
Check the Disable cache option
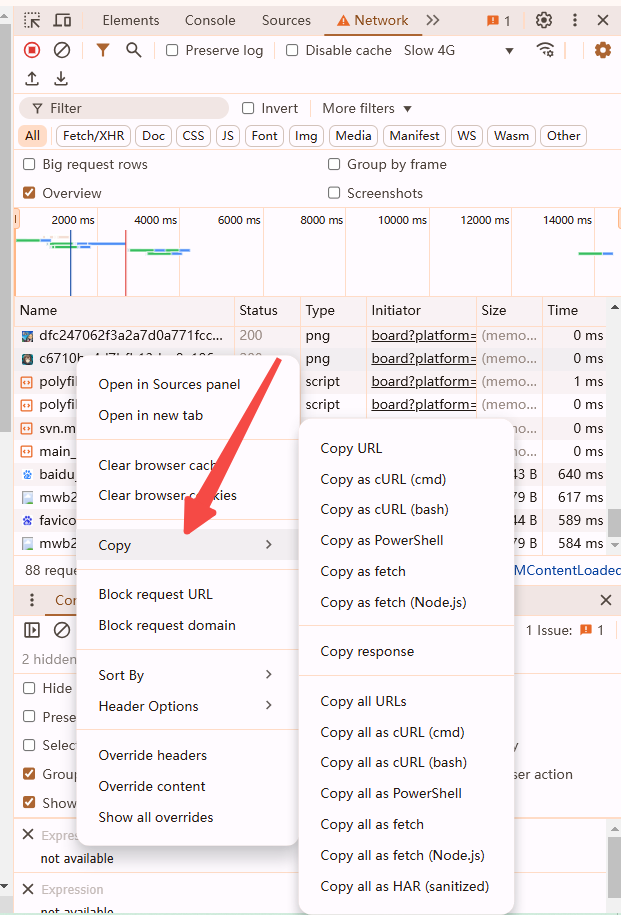pyautogui.click(x=292, y=50)
